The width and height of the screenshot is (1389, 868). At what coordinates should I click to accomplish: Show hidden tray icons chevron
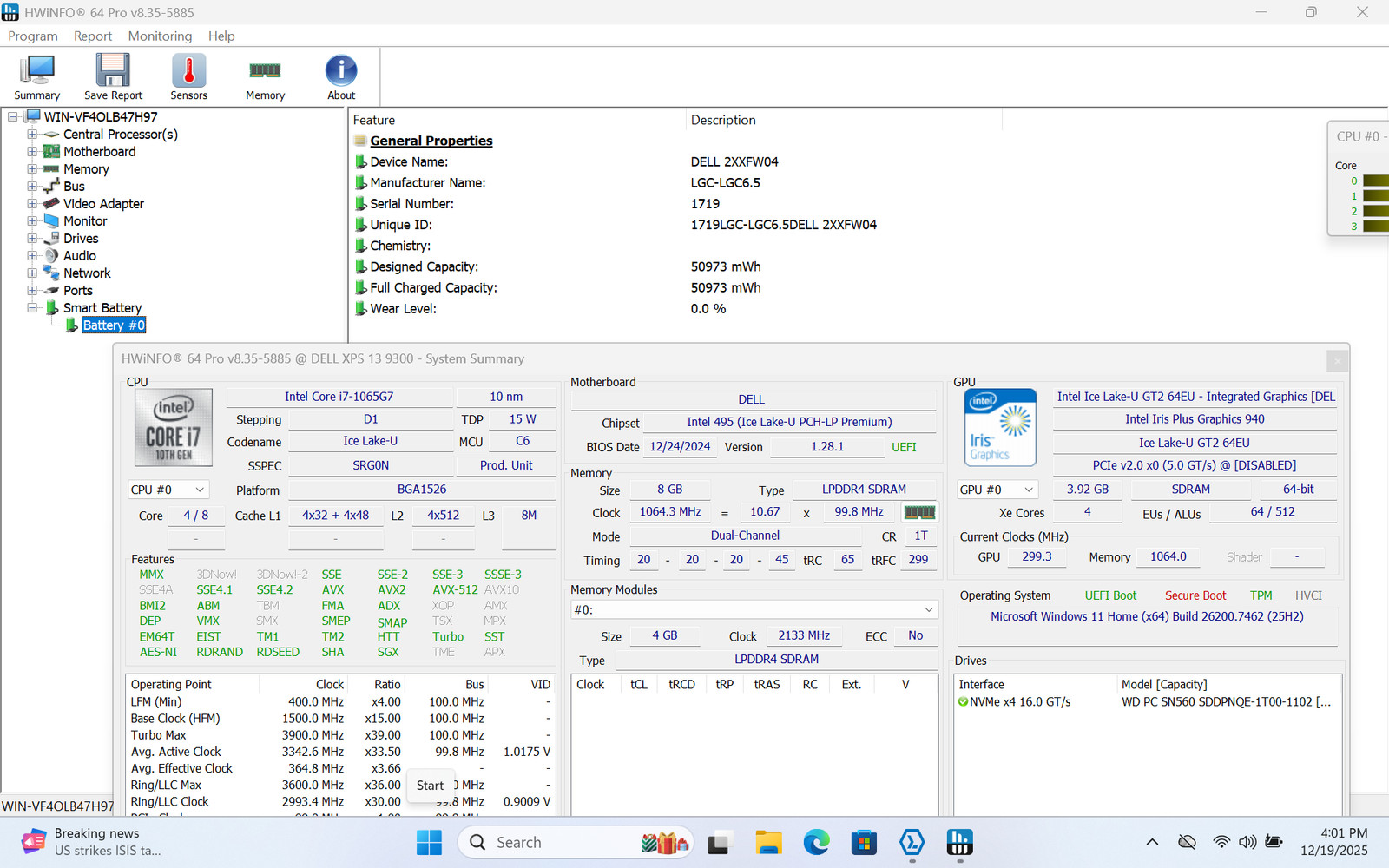[1152, 842]
